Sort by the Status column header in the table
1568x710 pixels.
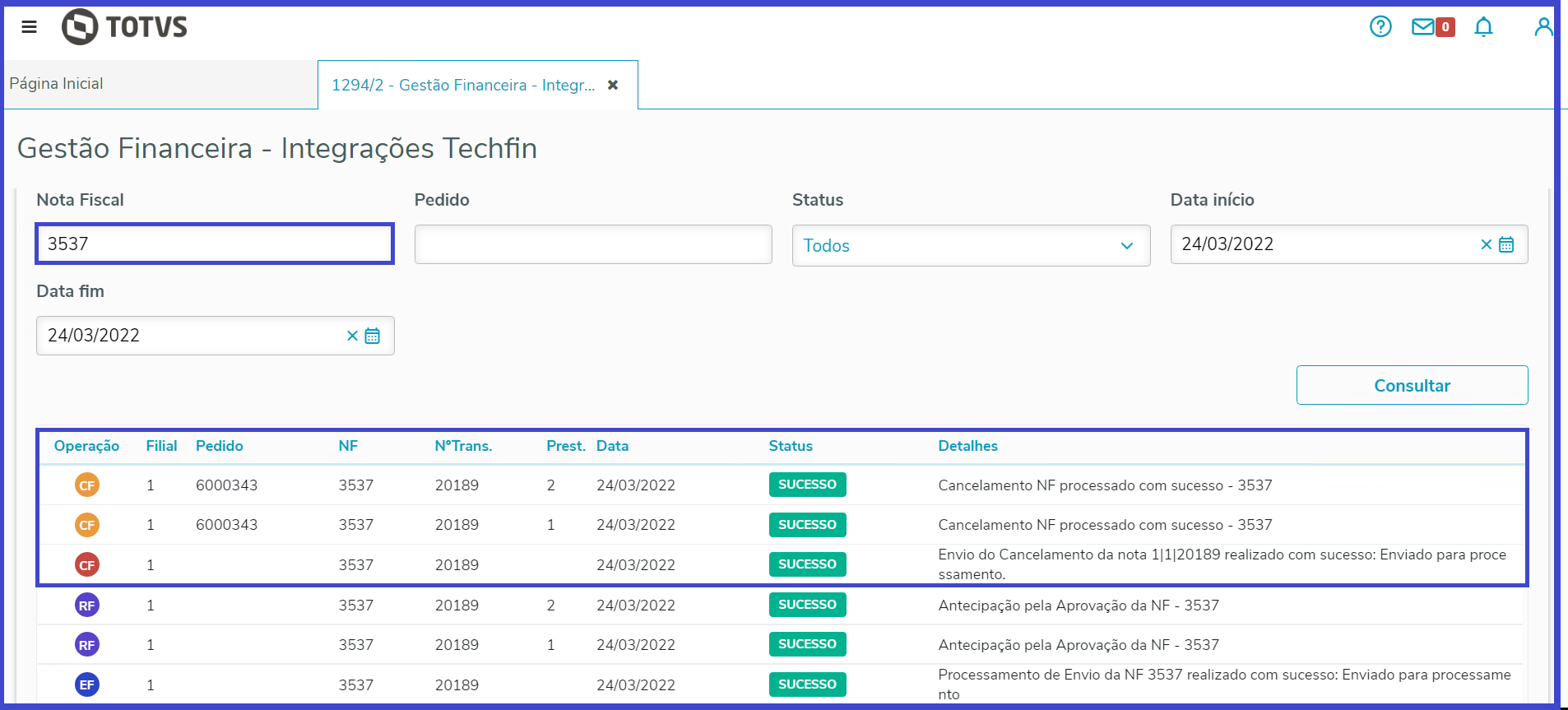(791, 446)
